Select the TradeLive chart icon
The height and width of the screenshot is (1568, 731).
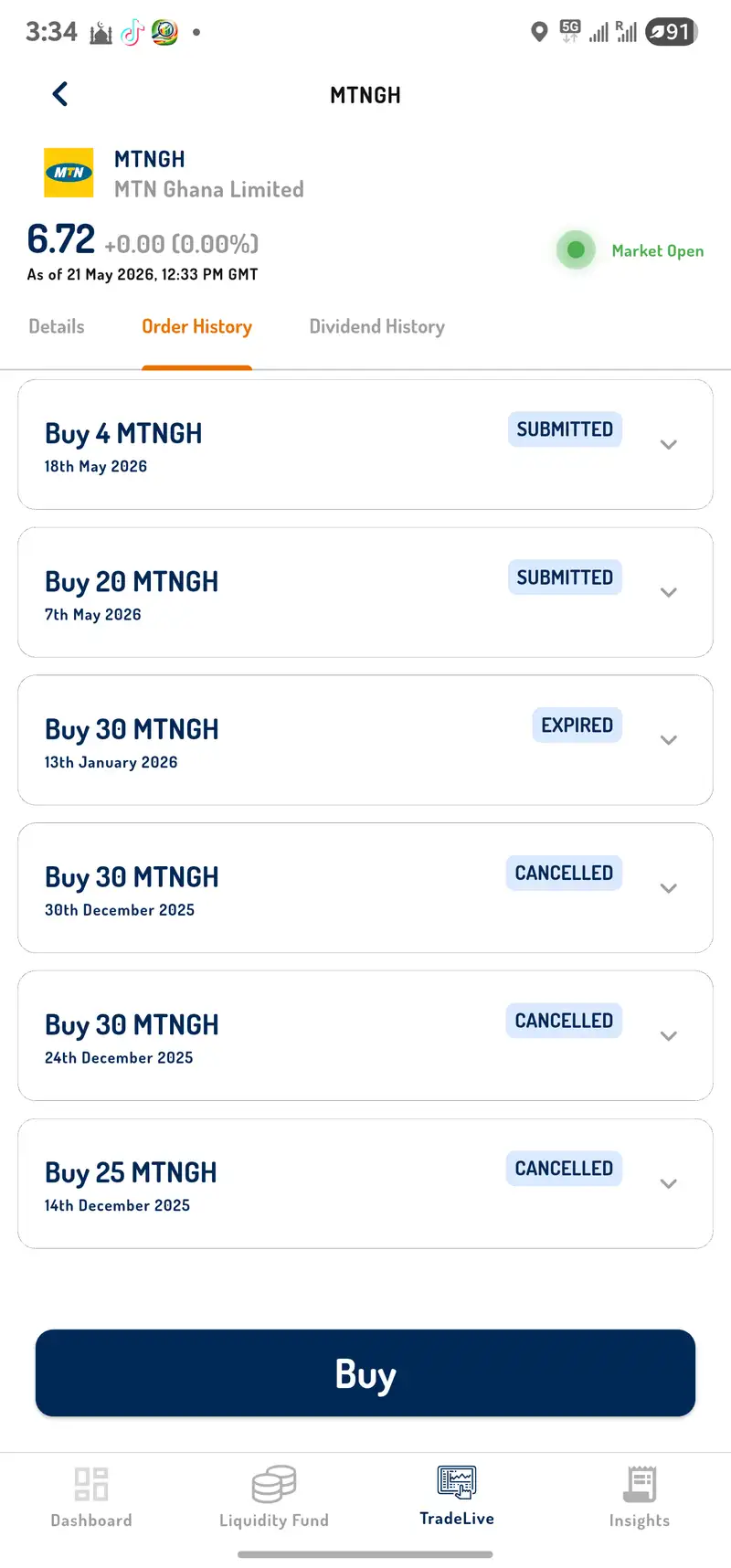(457, 1482)
